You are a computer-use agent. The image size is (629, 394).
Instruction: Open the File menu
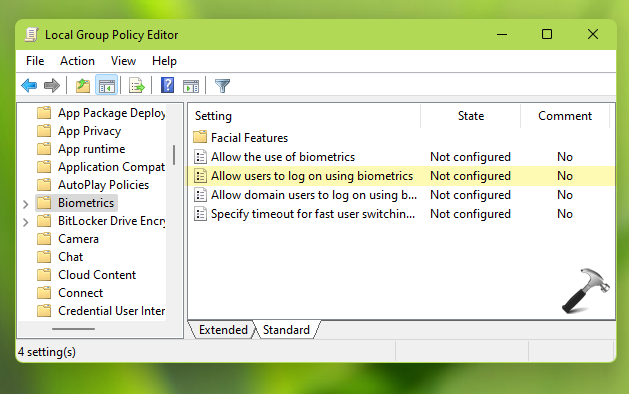point(35,61)
